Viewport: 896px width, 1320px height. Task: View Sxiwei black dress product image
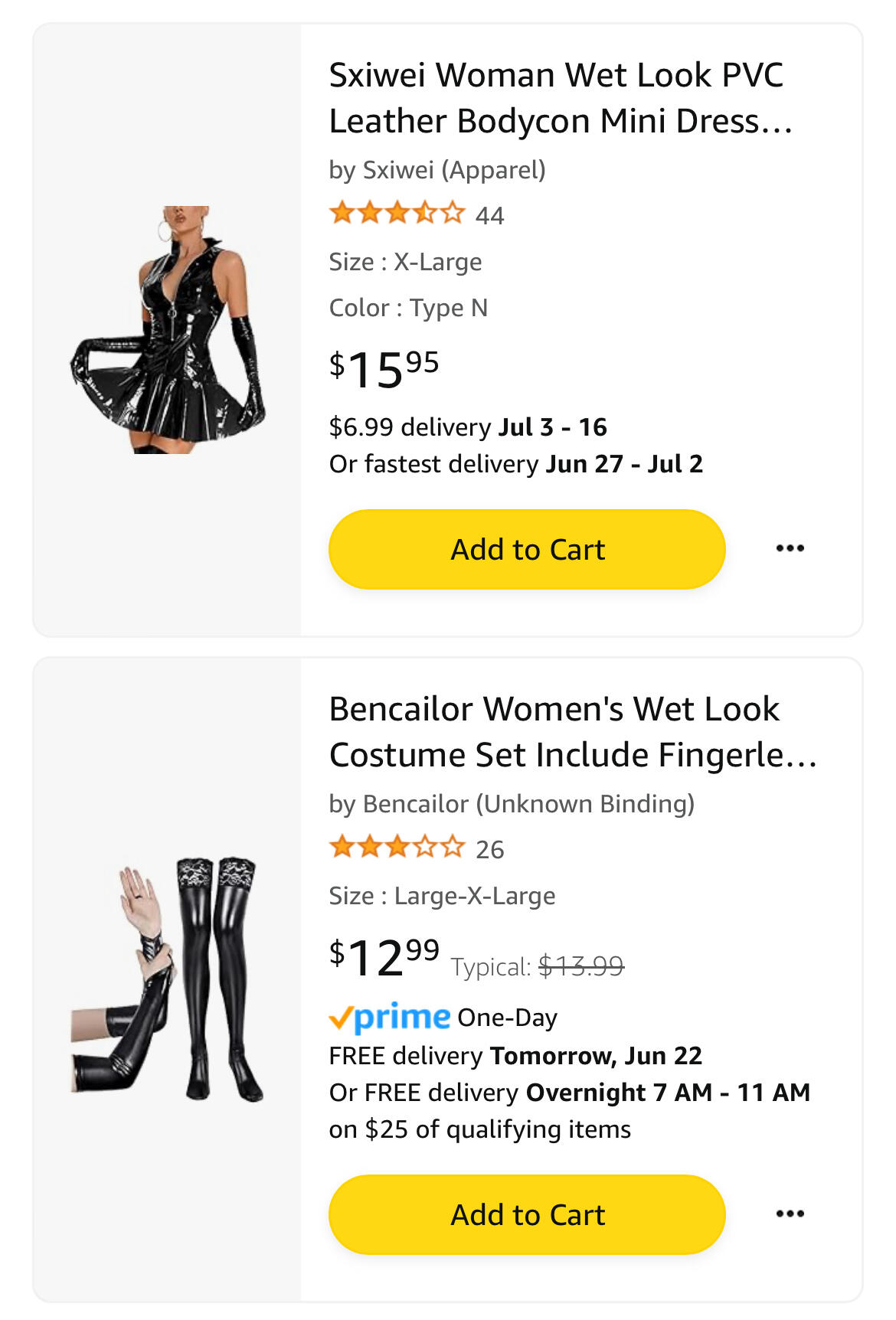(168, 330)
